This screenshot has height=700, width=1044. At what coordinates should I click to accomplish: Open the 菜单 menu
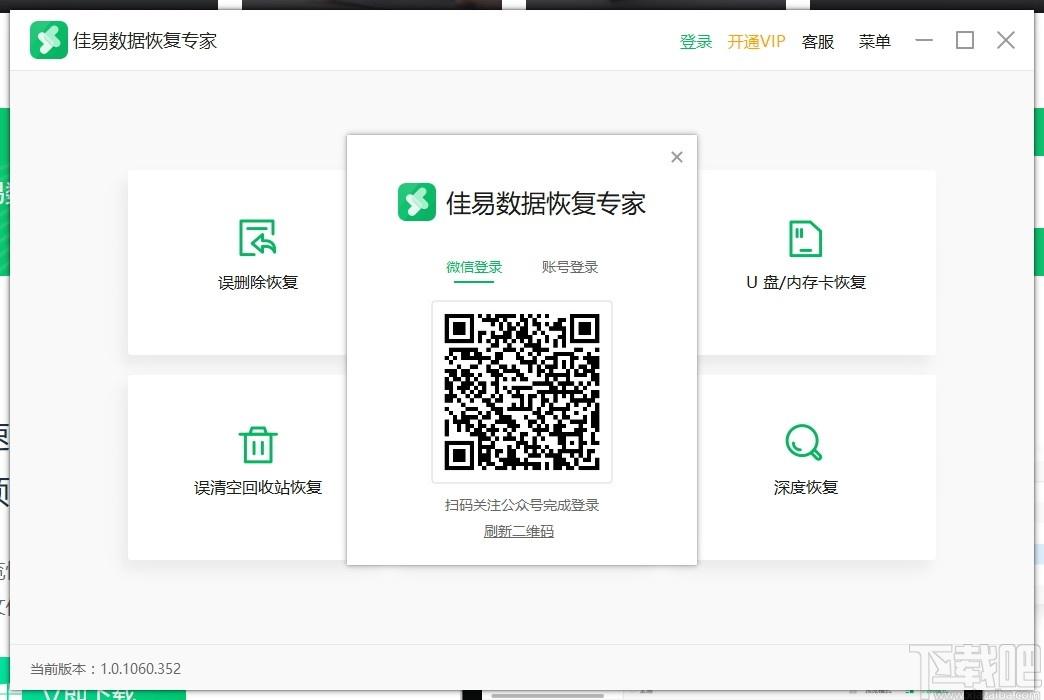874,41
